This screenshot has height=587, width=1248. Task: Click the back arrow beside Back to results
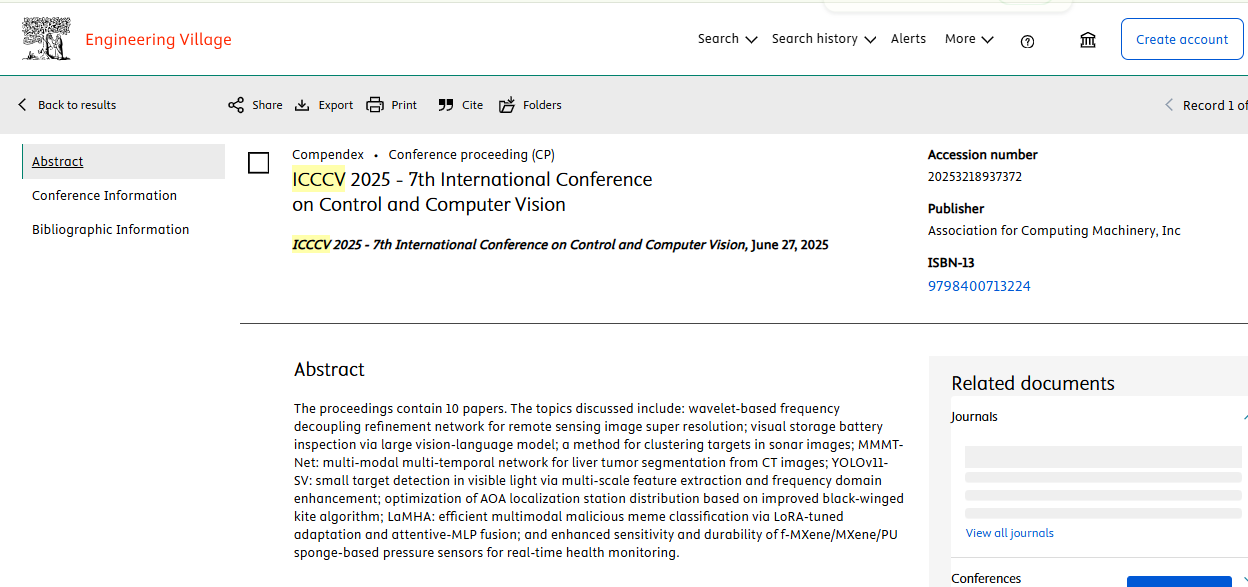point(23,105)
